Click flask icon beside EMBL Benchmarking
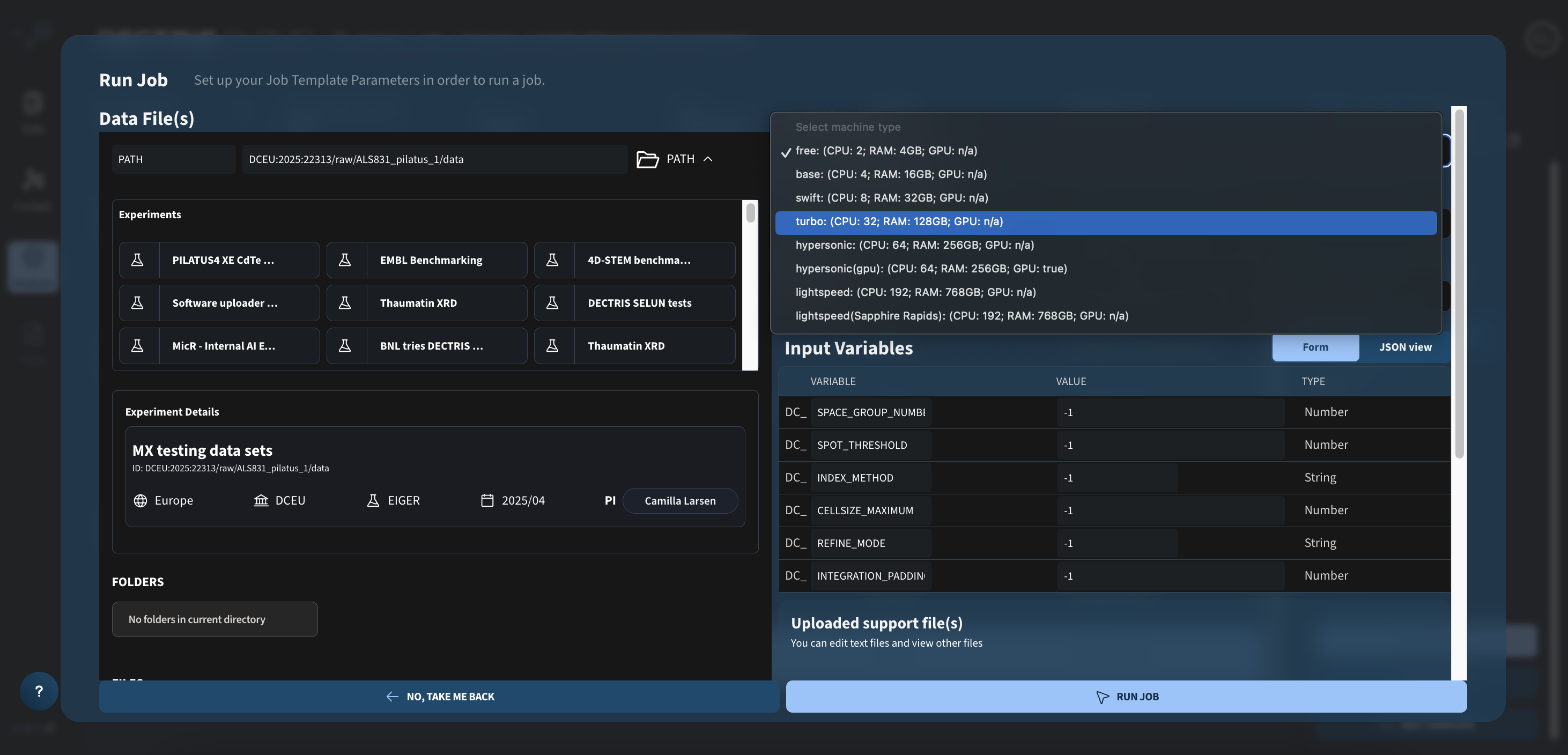Viewport: 1568px width, 755px height. coord(344,260)
